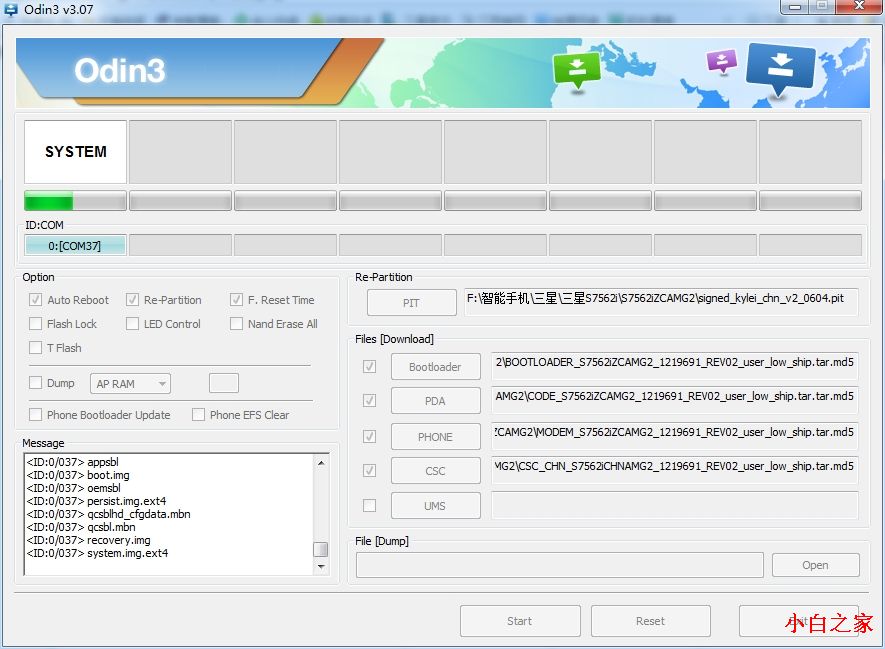Click the PIT button
Image resolution: width=885 pixels, height=649 pixels.
pos(411,302)
